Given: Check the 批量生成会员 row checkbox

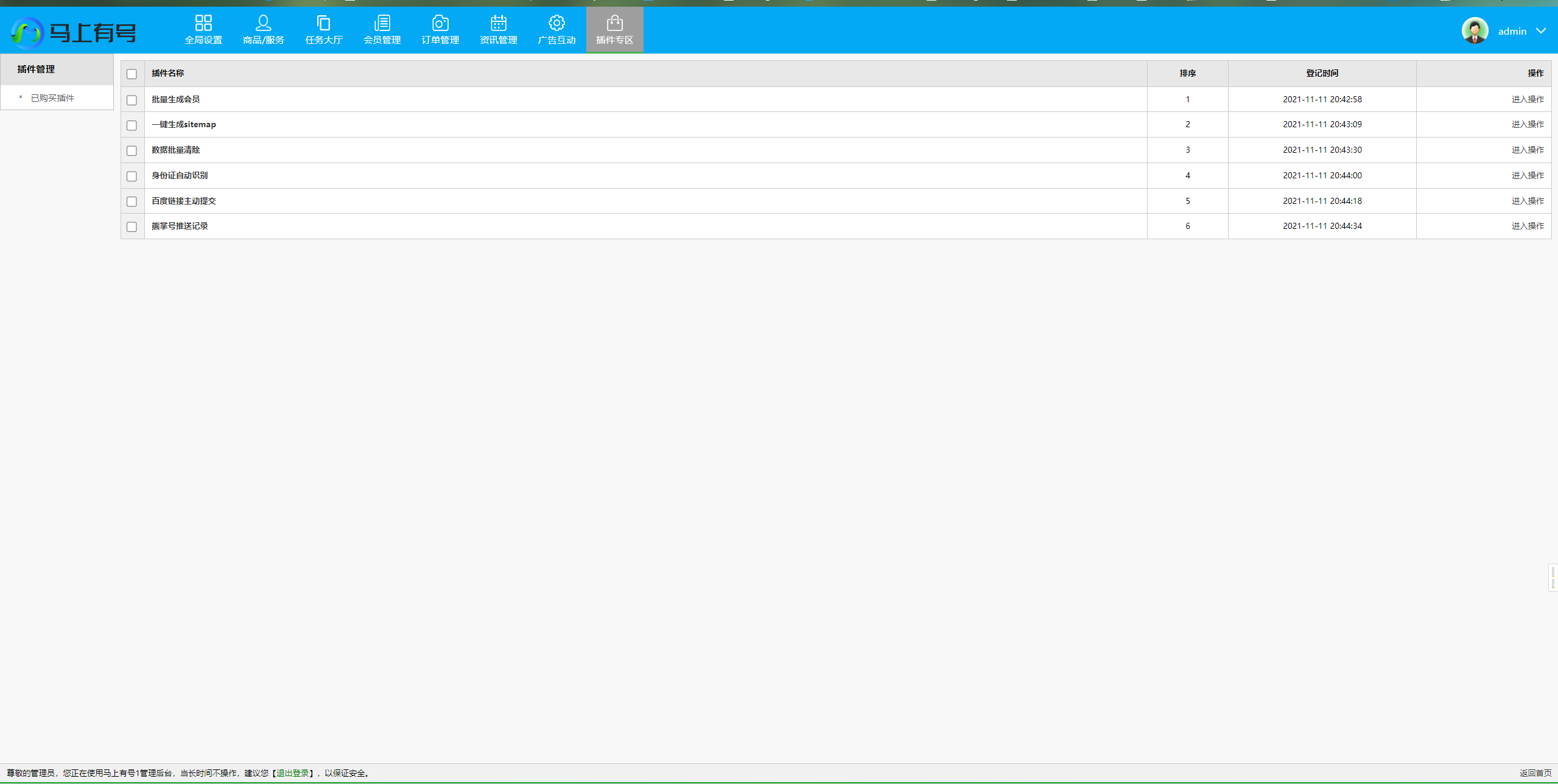Looking at the screenshot, I should pos(132,100).
